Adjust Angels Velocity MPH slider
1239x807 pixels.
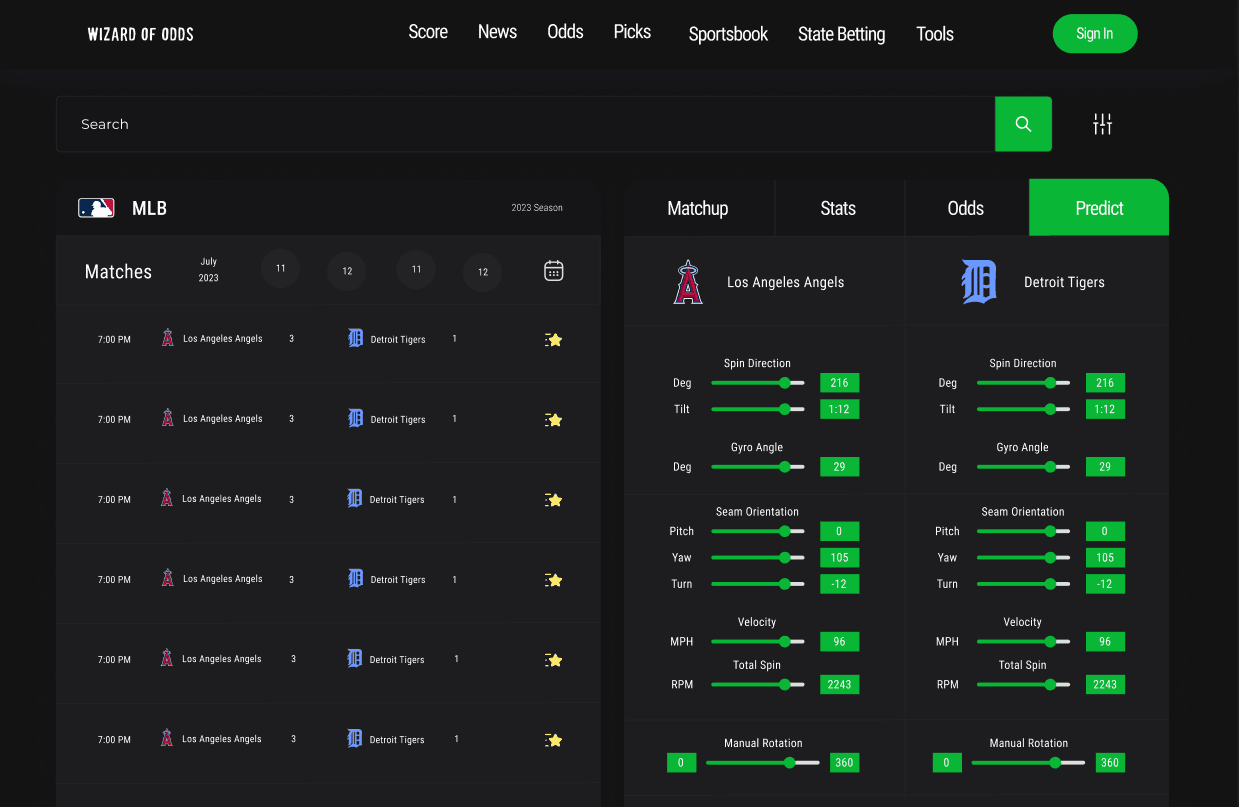coord(758,642)
